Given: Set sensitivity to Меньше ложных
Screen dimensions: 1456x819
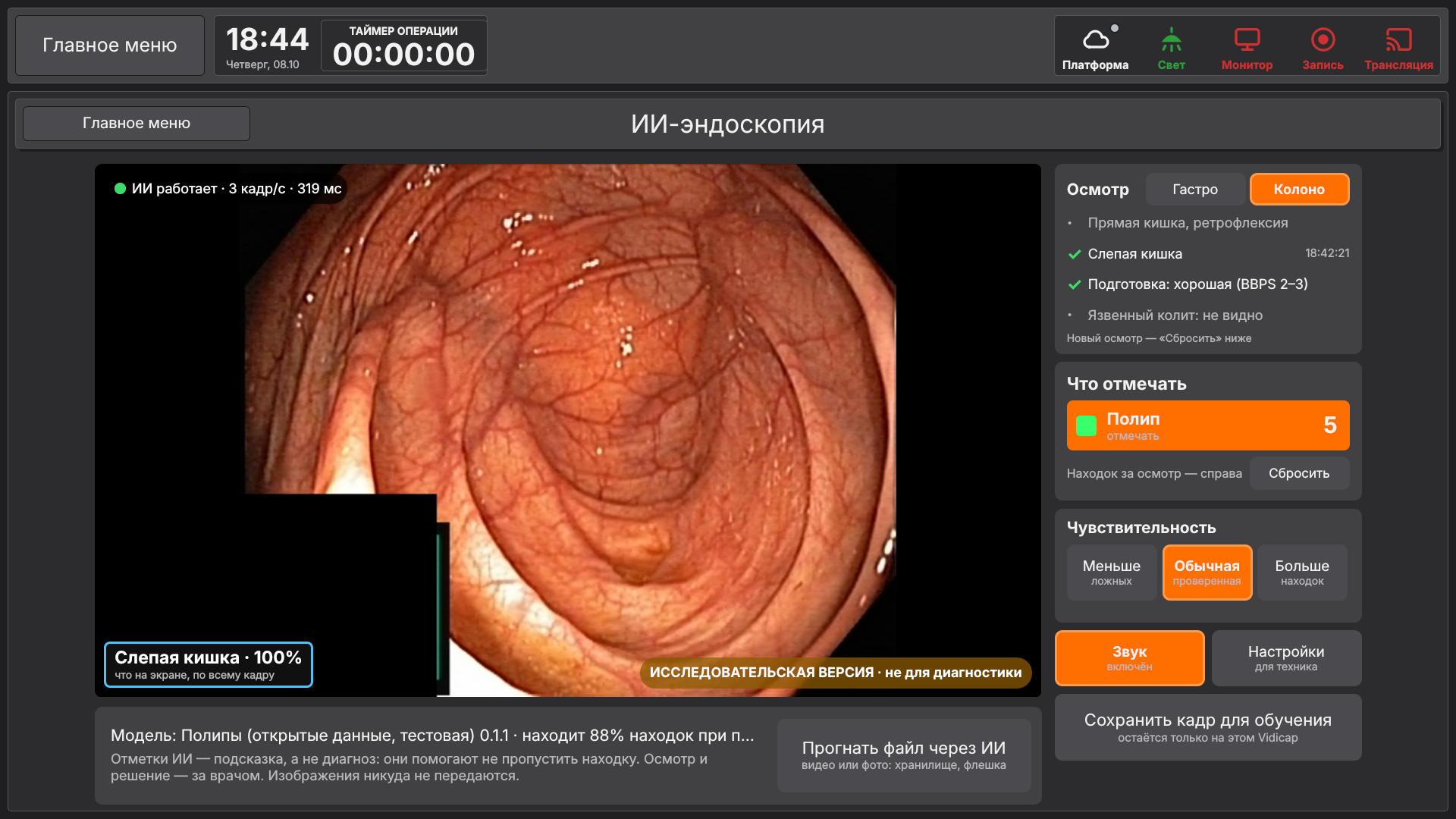Looking at the screenshot, I should pos(1111,573).
